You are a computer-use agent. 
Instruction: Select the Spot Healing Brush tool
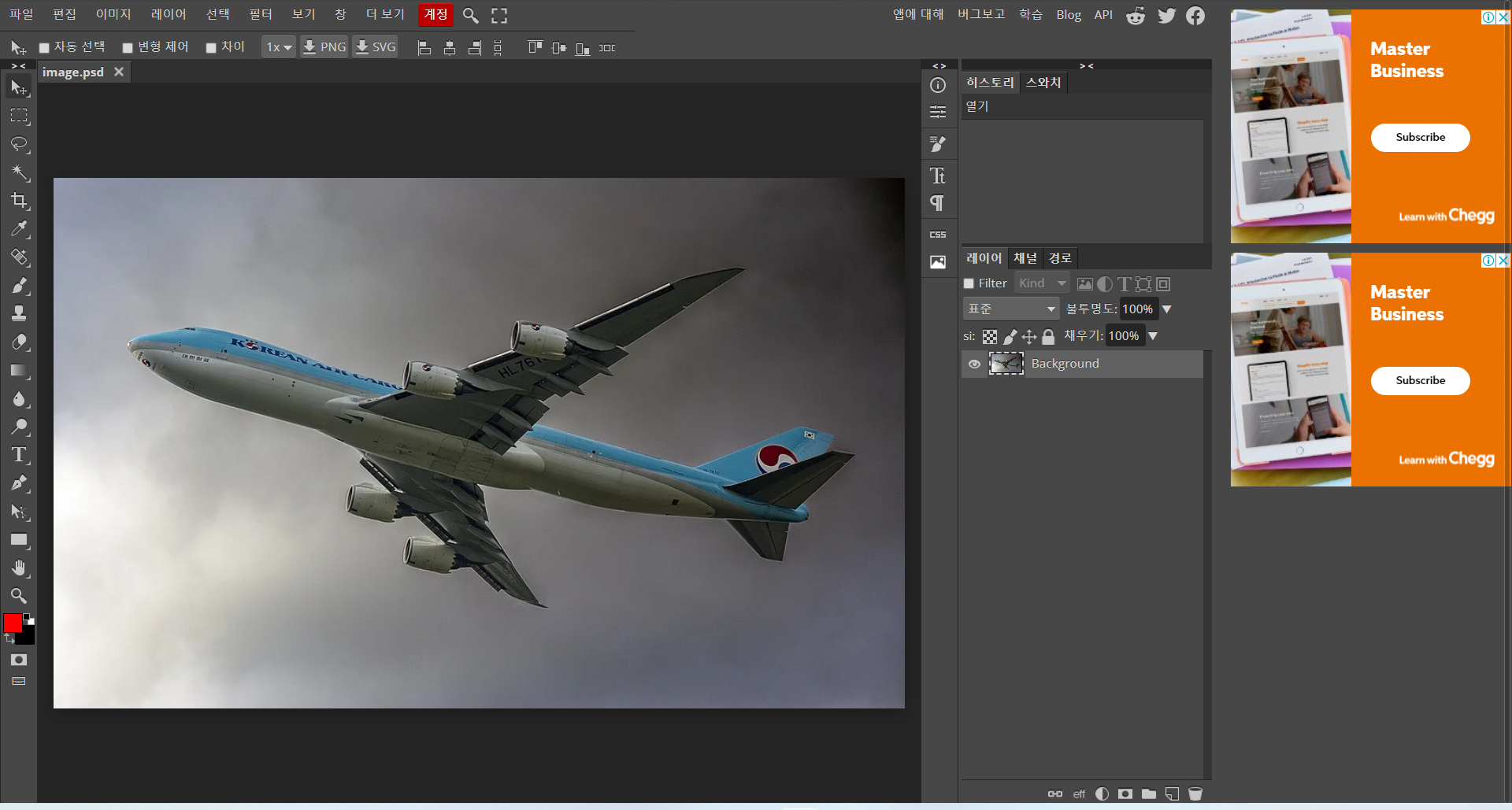pyautogui.click(x=19, y=257)
